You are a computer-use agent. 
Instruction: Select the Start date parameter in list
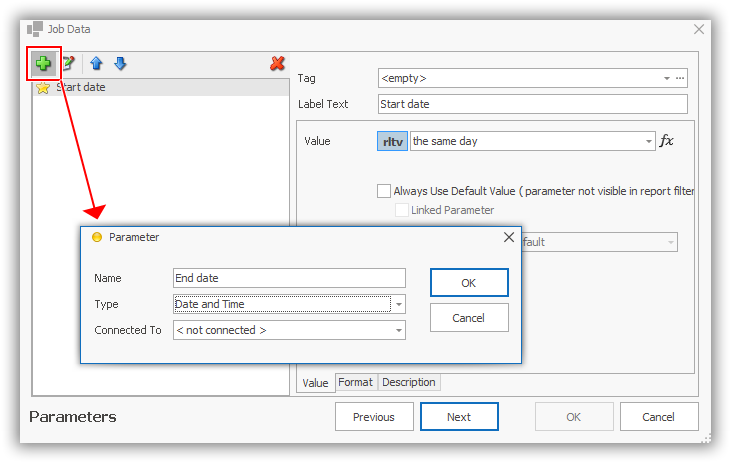80,88
